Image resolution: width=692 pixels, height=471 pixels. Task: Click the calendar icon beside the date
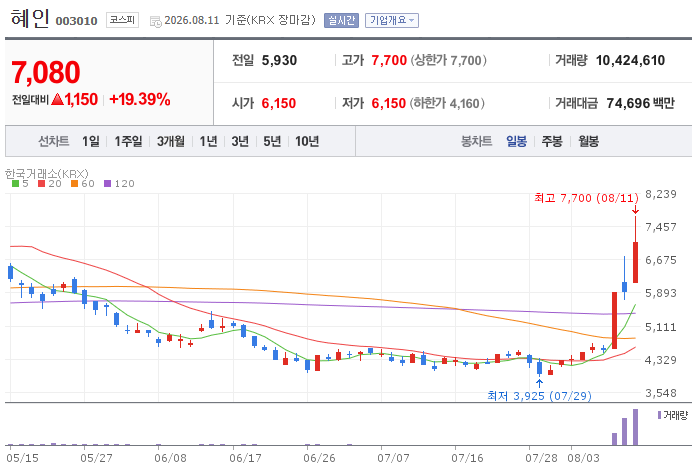155,21
